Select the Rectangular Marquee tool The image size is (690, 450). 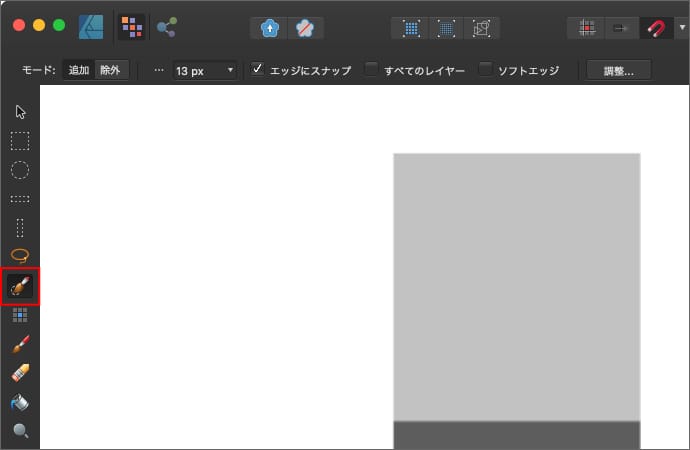pyautogui.click(x=20, y=141)
